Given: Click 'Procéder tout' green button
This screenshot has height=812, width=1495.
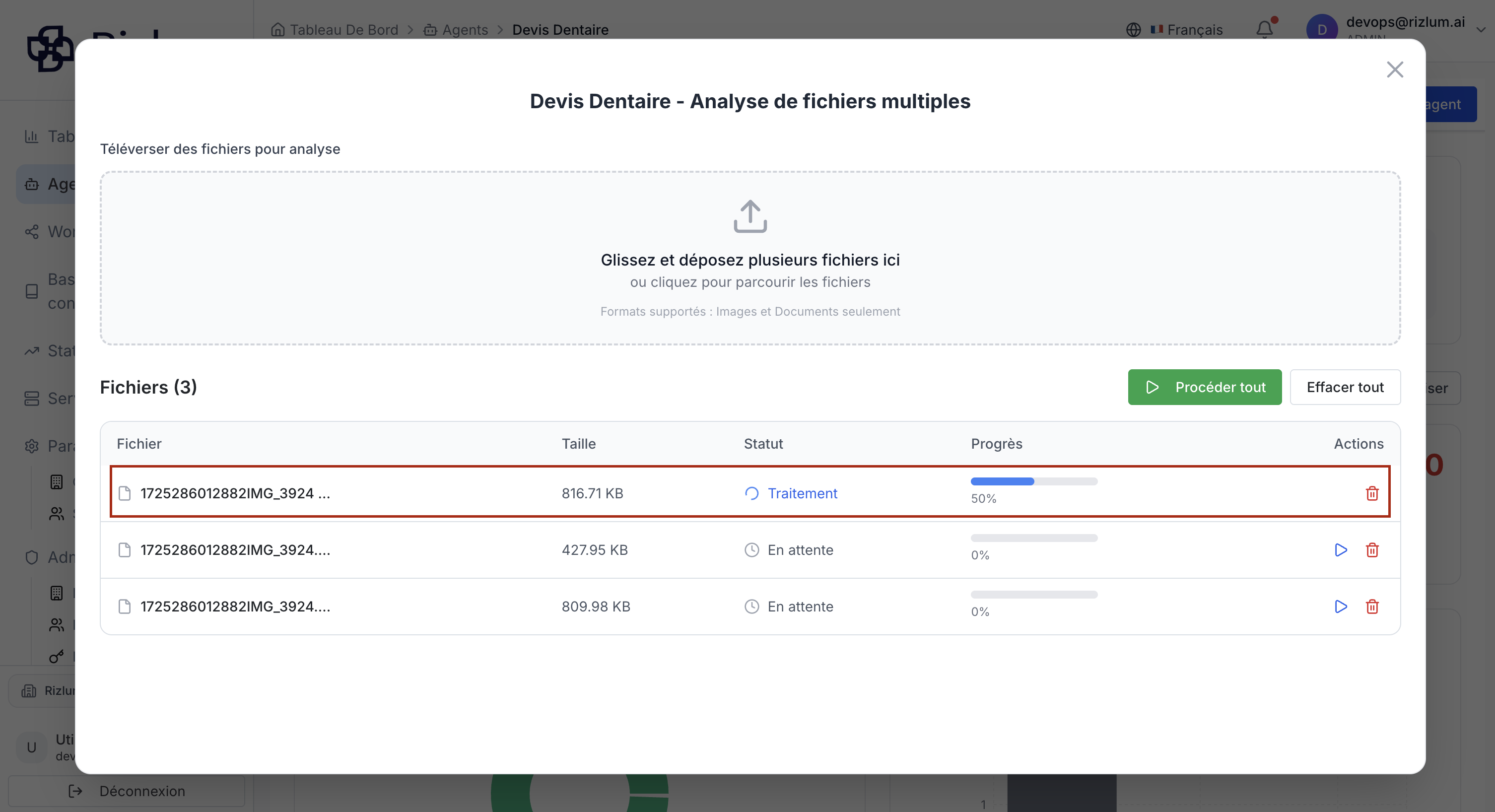Looking at the screenshot, I should [x=1204, y=387].
